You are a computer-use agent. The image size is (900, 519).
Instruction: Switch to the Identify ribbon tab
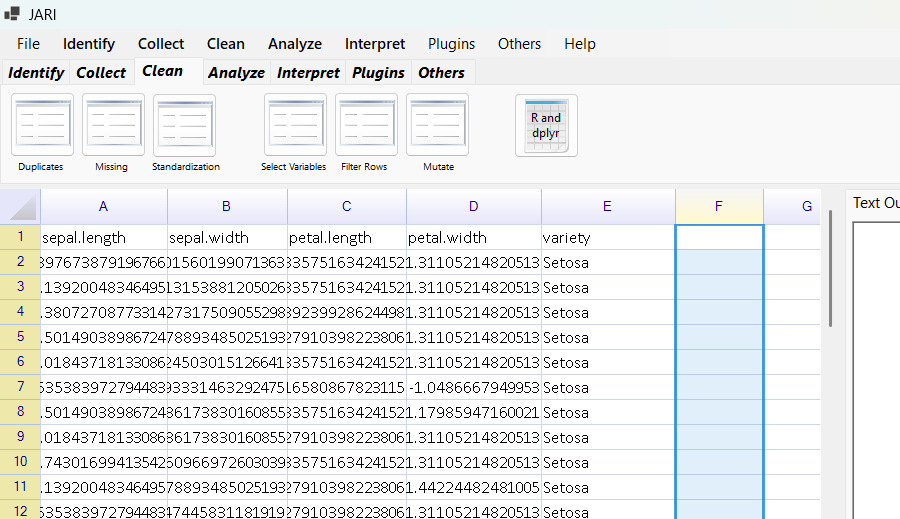click(36, 73)
